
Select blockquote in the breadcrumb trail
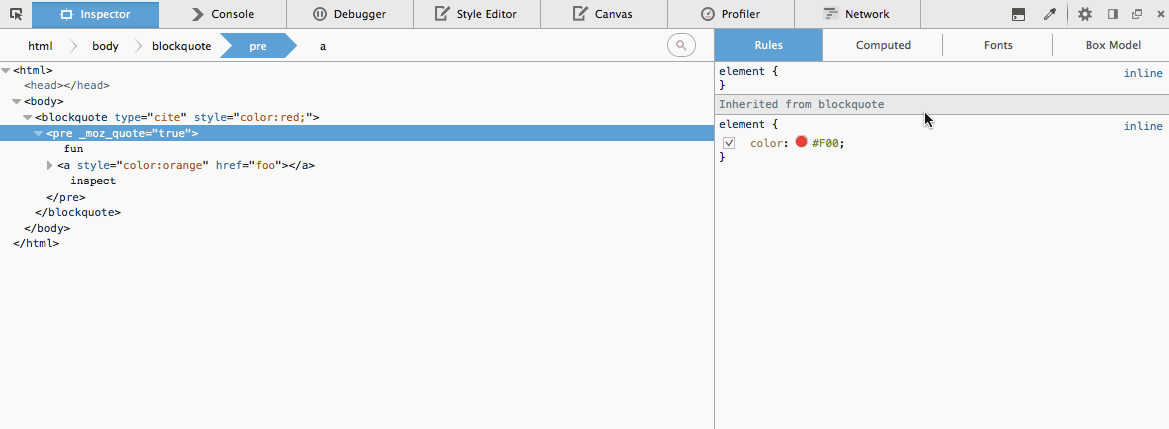pyautogui.click(x=181, y=46)
